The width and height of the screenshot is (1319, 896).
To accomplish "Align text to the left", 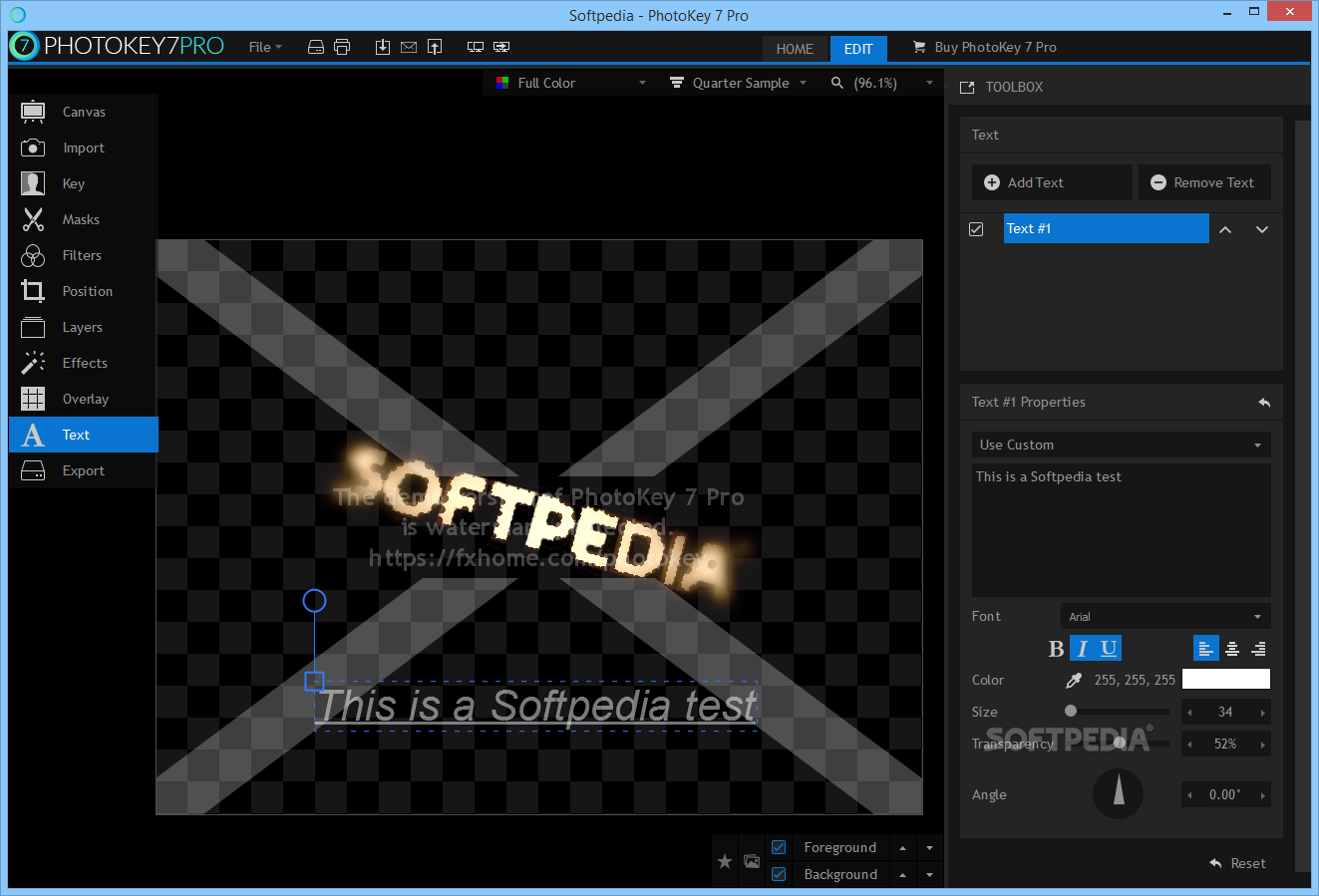I will point(1205,649).
